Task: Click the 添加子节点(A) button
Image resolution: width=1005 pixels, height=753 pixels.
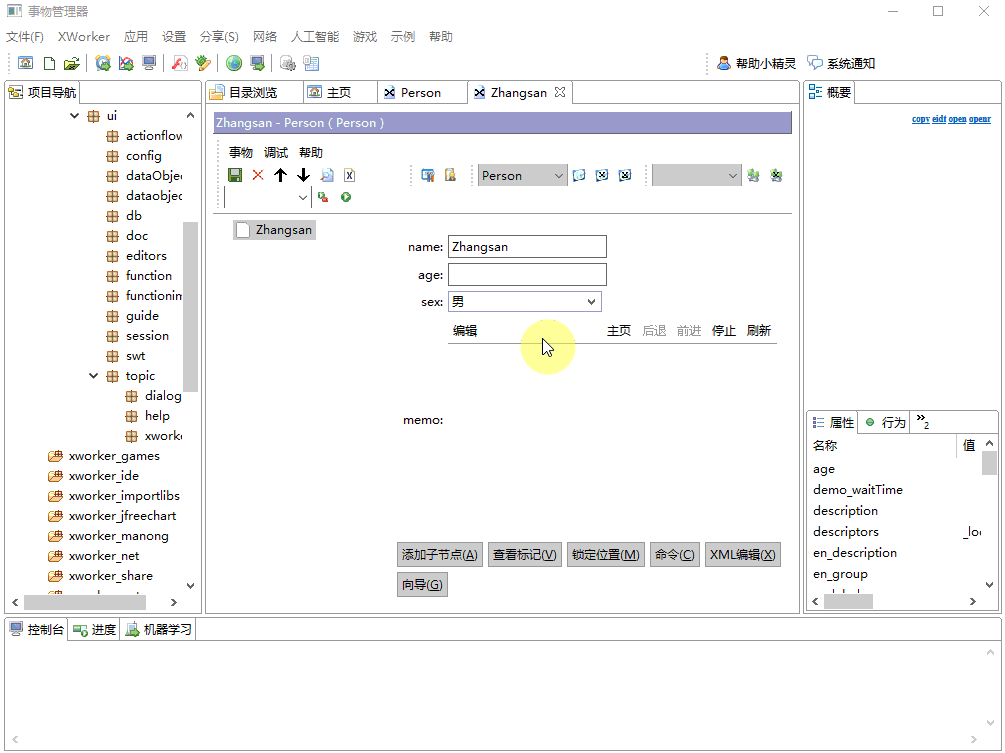Action: [x=440, y=555]
